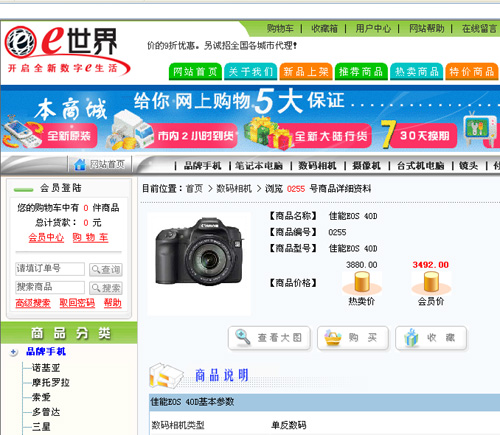Open the 推荐商品 tab
This screenshot has width=500, height=435.
361,72
